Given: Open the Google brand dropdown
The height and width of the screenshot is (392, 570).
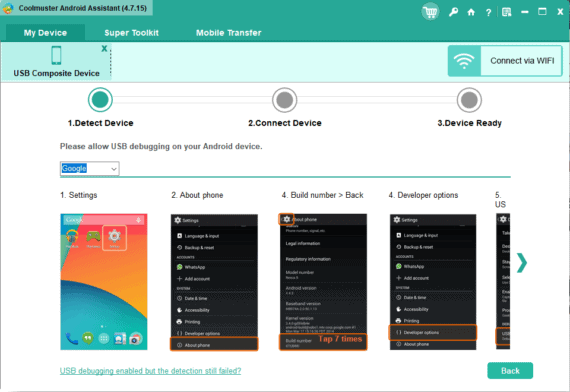Looking at the screenshot, I should pos(89,168).
